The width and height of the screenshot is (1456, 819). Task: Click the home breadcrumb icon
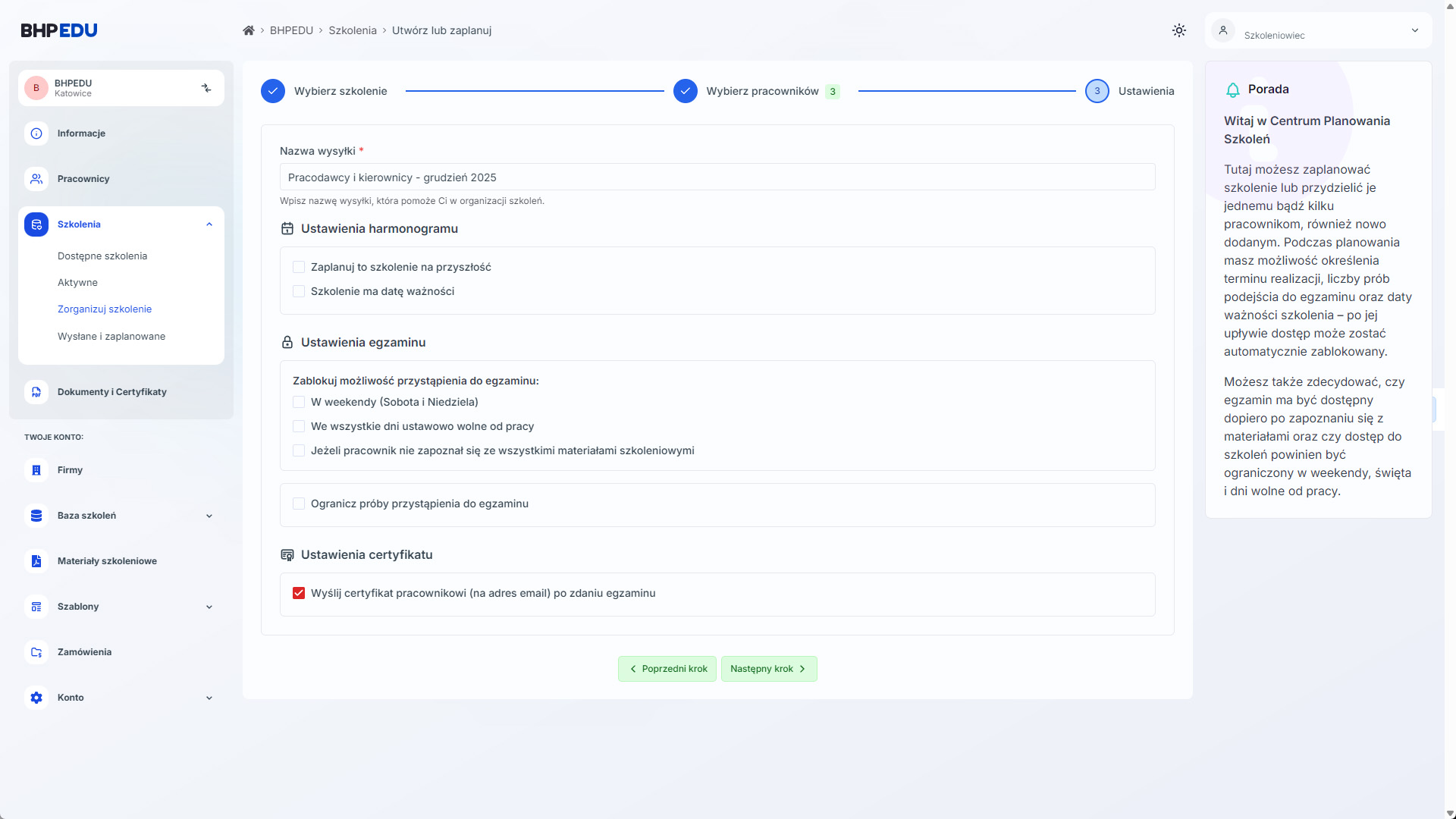(248, 30)
